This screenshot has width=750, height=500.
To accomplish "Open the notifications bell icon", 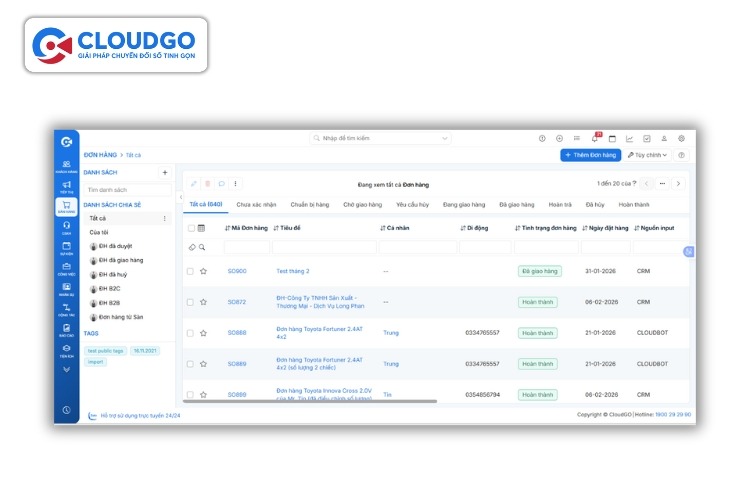I will pos(597,138).
